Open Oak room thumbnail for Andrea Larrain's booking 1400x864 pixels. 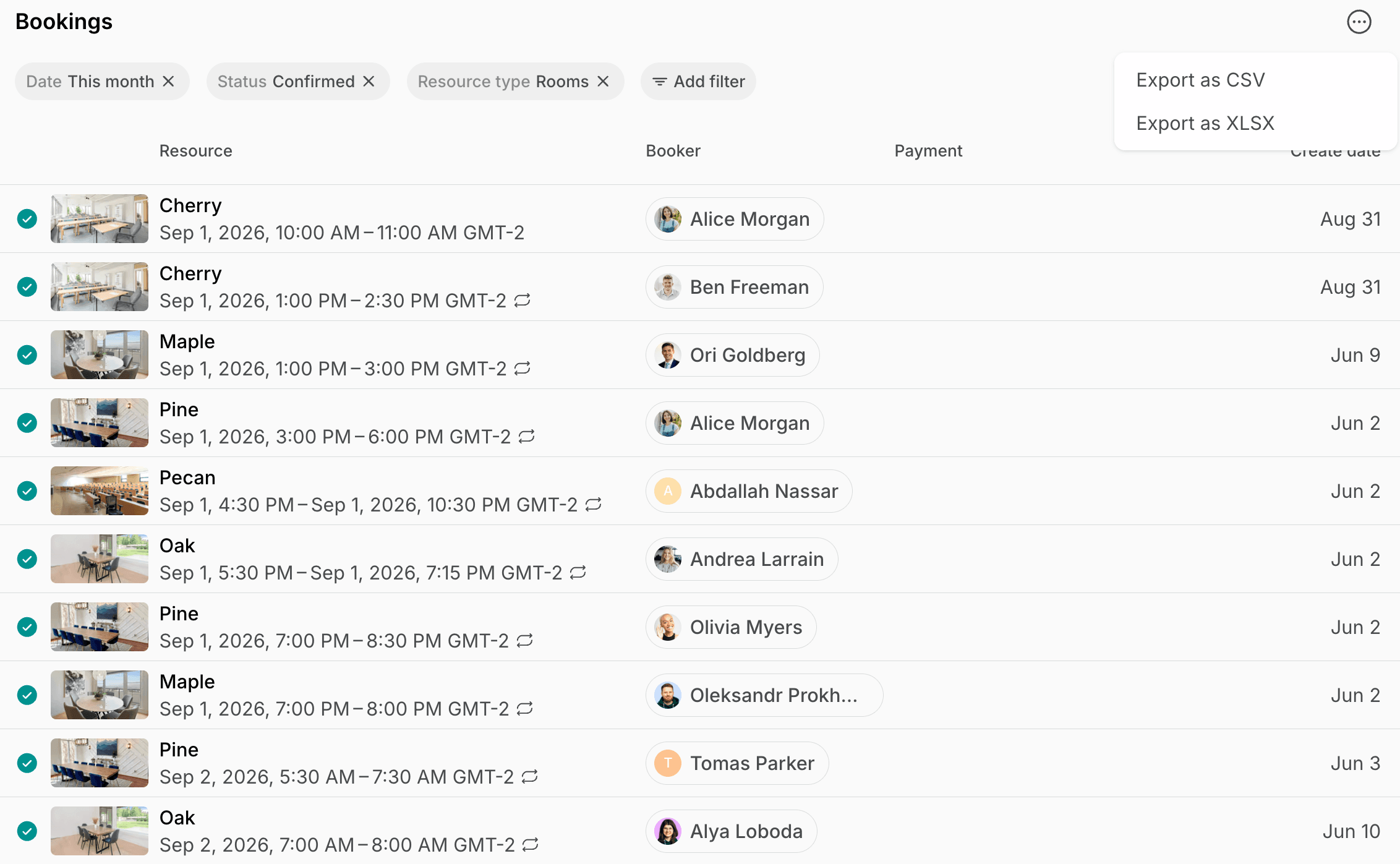(x=100, y=559)
